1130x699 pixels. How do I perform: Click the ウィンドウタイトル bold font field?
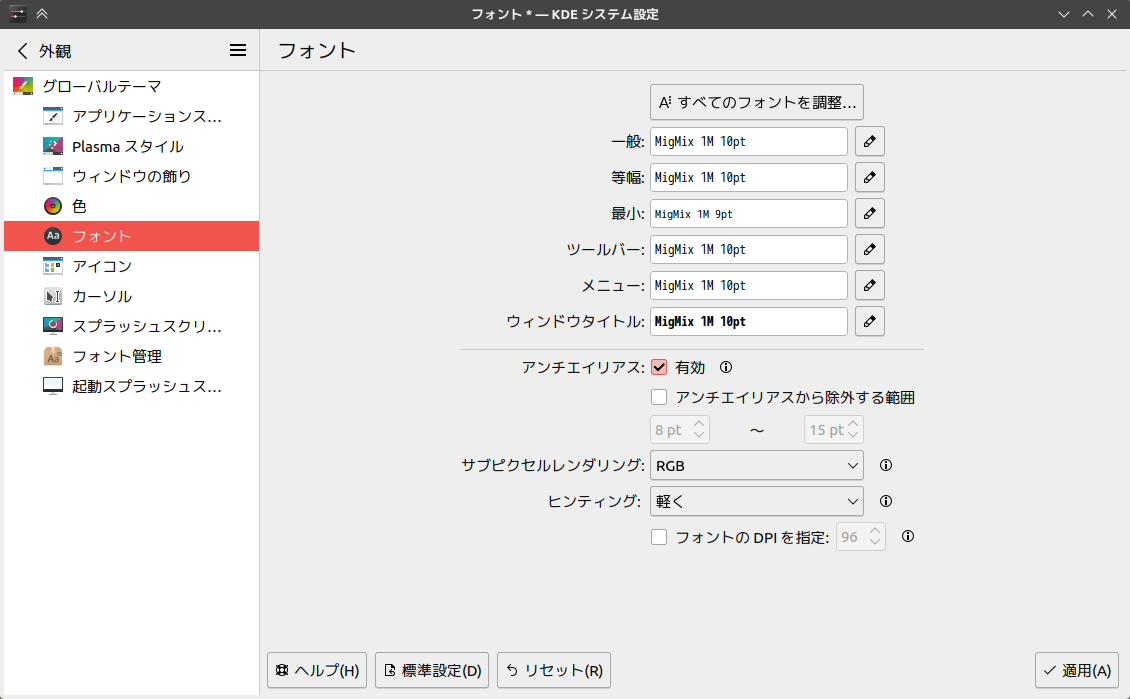(749, 321)
